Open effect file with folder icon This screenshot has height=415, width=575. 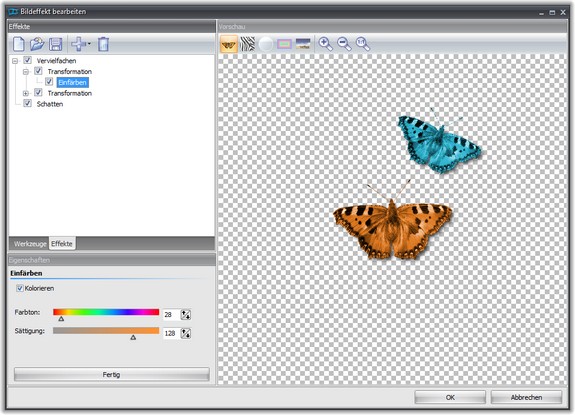(x=37, y=44)
